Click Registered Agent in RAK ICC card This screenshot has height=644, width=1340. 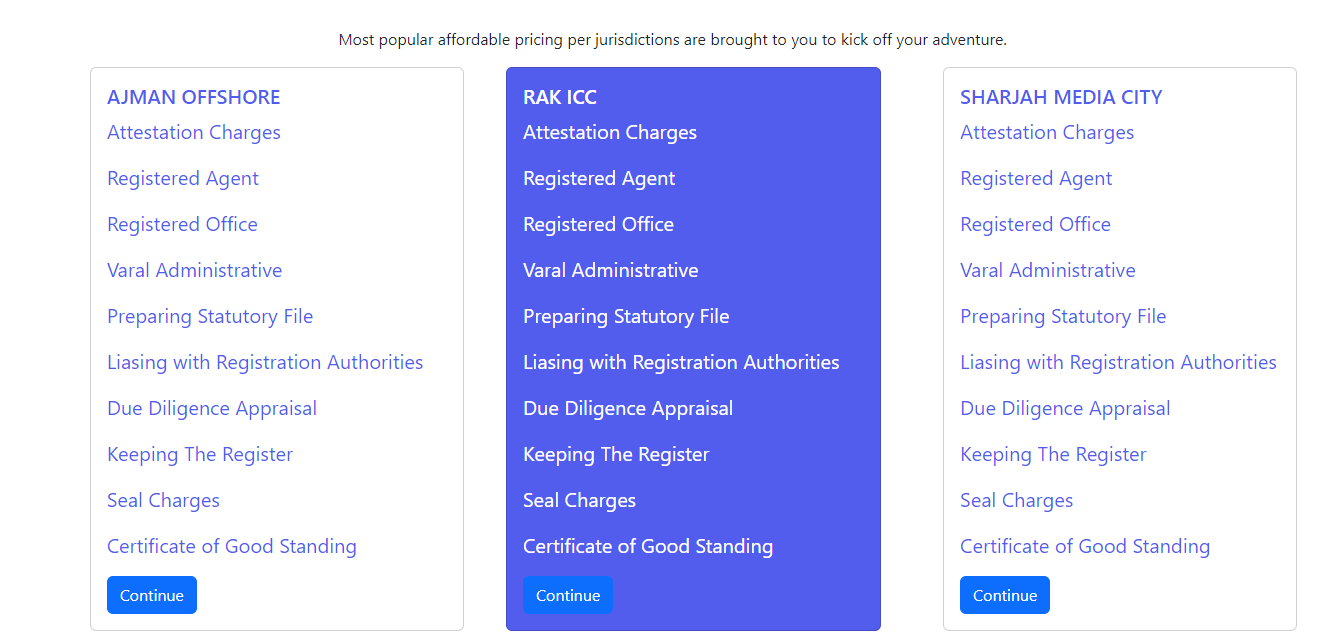[598, 178]
